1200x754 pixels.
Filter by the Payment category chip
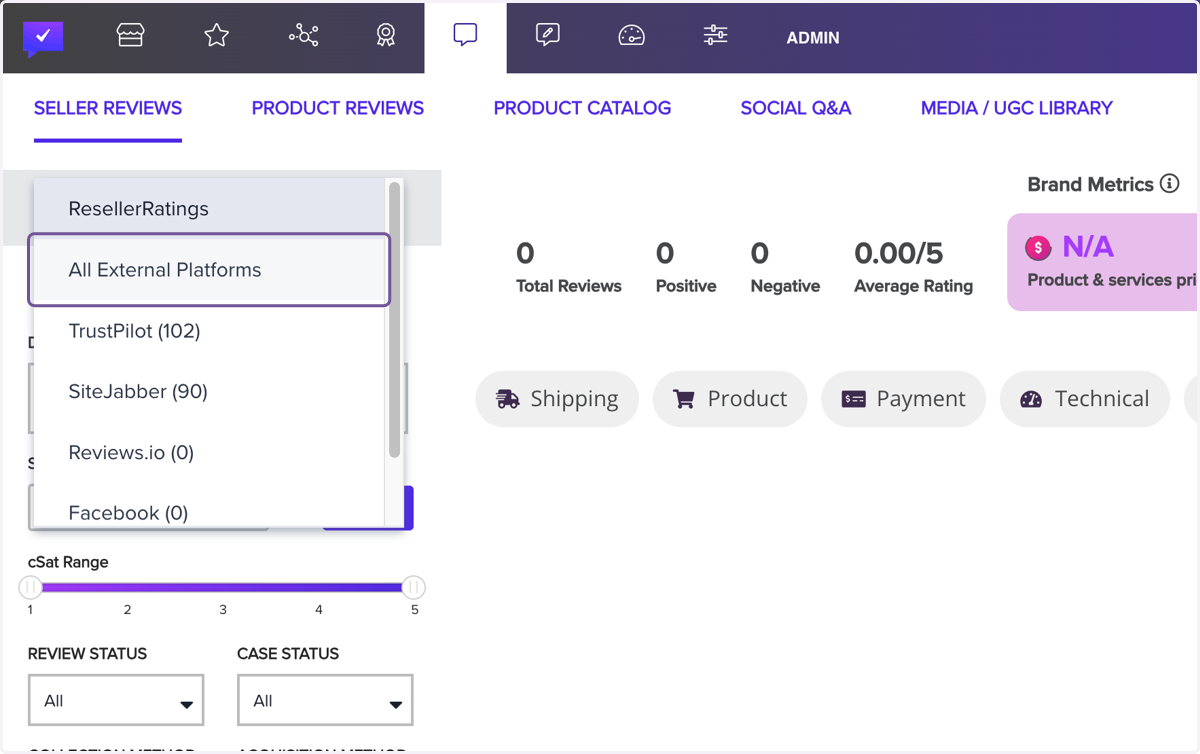tap(903, 399)
